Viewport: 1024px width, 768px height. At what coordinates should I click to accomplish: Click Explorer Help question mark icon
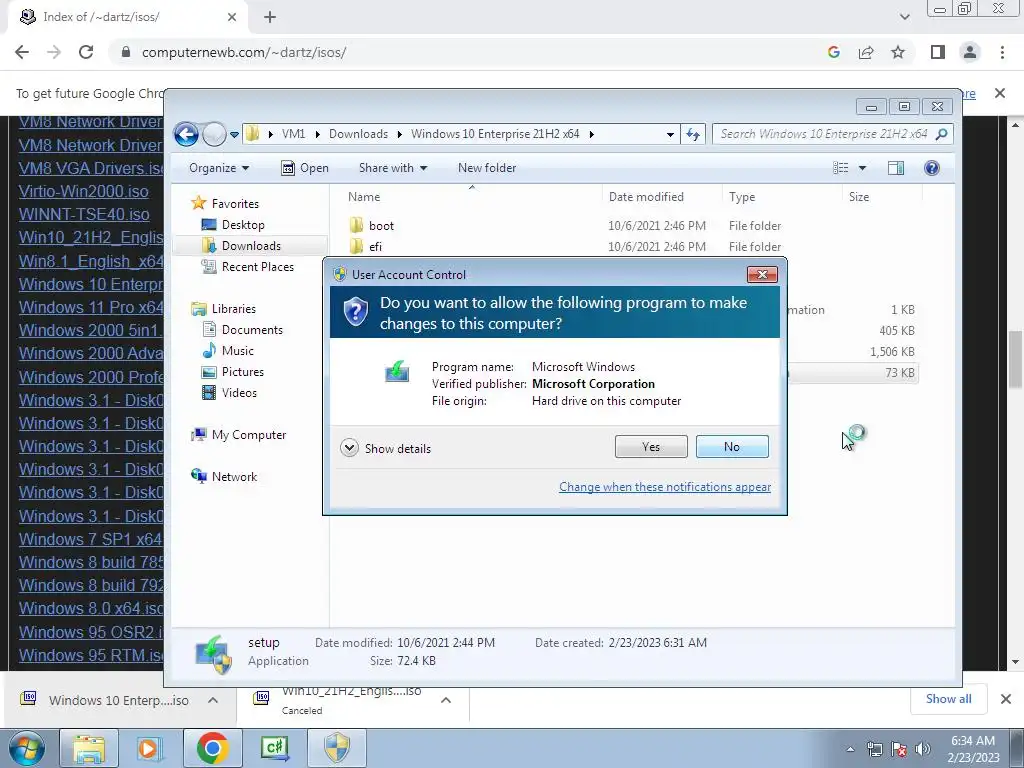point(932,168)
